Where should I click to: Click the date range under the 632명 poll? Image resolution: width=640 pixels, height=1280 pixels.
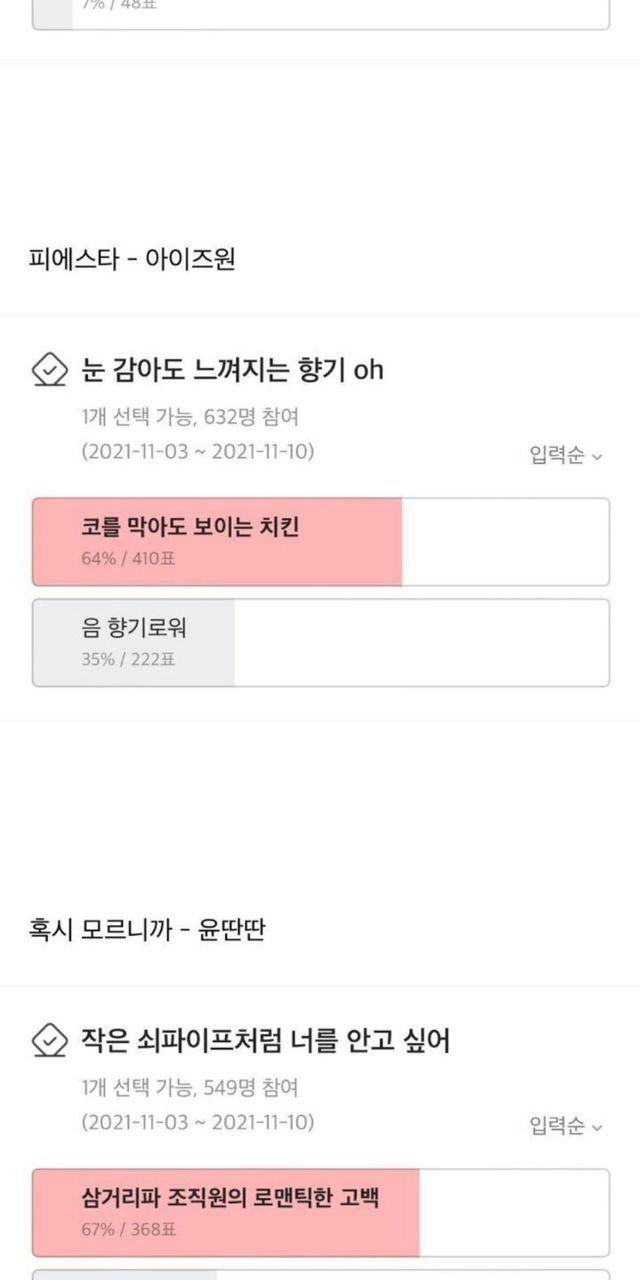coord(198,452)
